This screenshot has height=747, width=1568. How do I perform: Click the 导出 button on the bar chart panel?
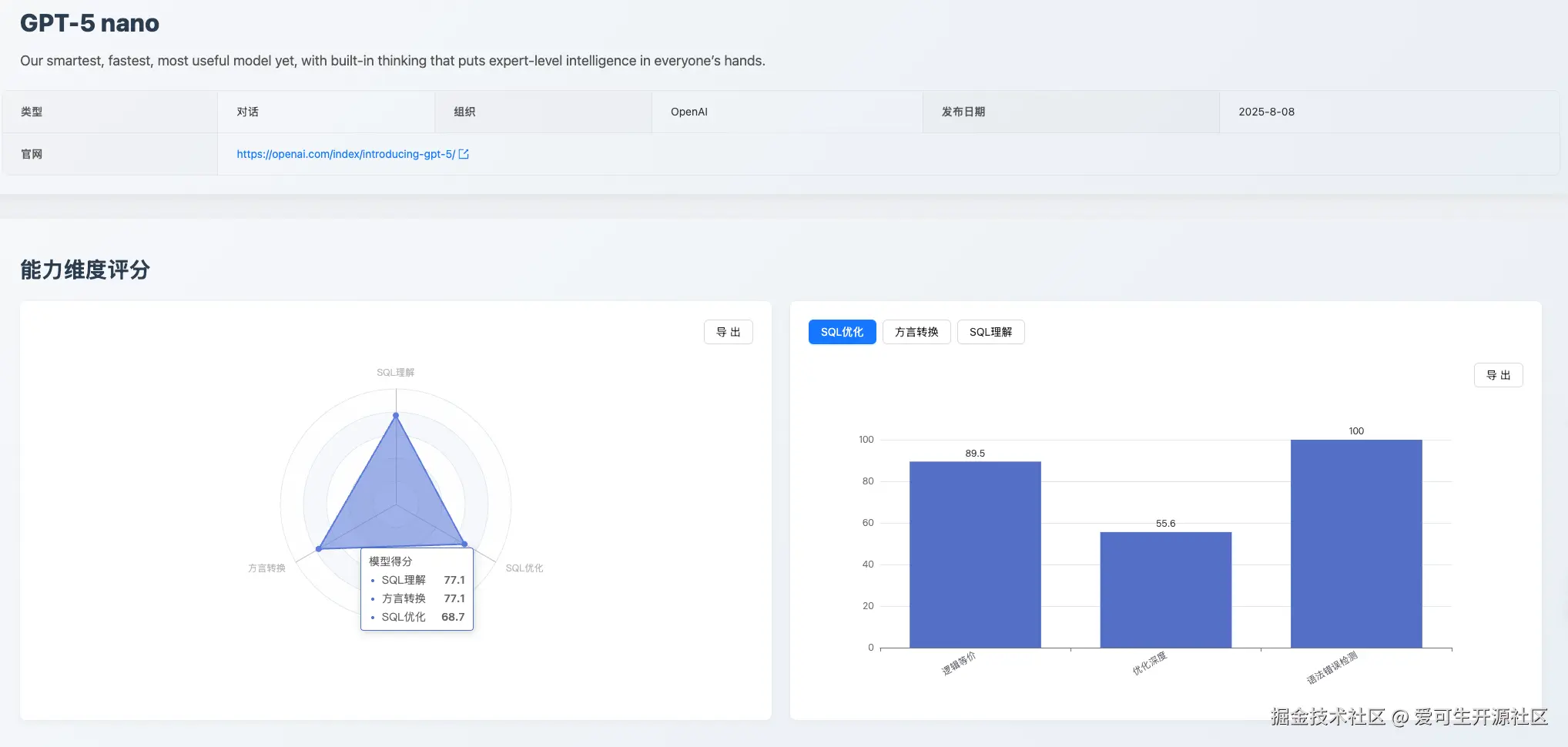[1497, 375]
